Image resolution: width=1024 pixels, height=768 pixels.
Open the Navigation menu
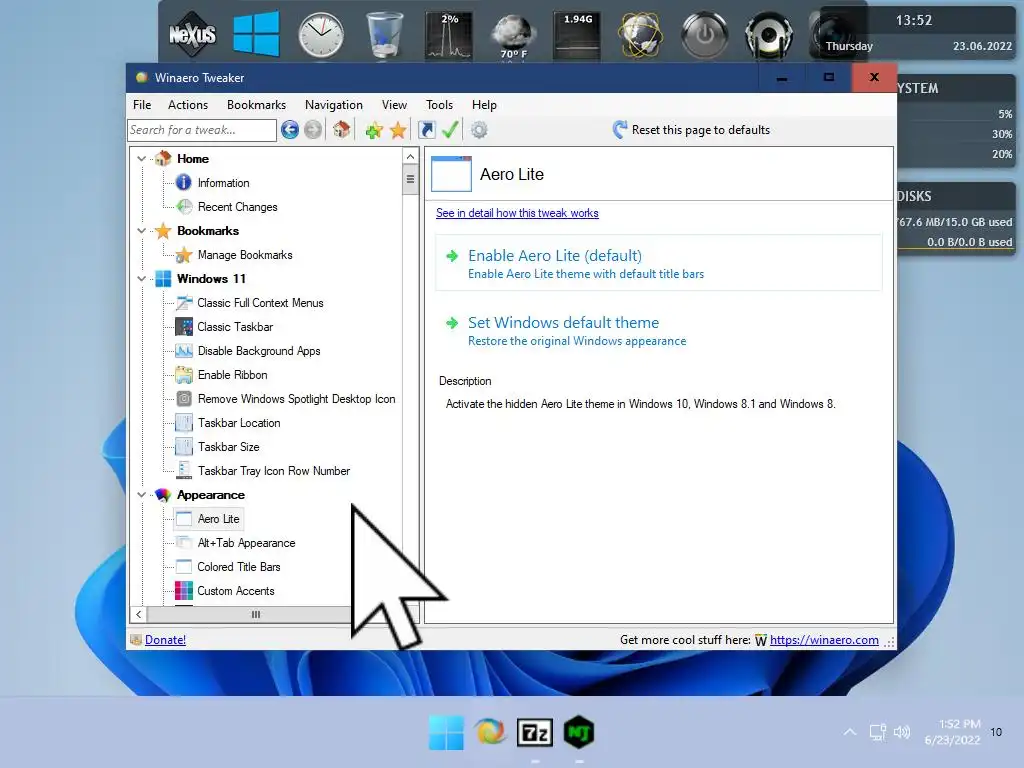[x=334, y=104]
